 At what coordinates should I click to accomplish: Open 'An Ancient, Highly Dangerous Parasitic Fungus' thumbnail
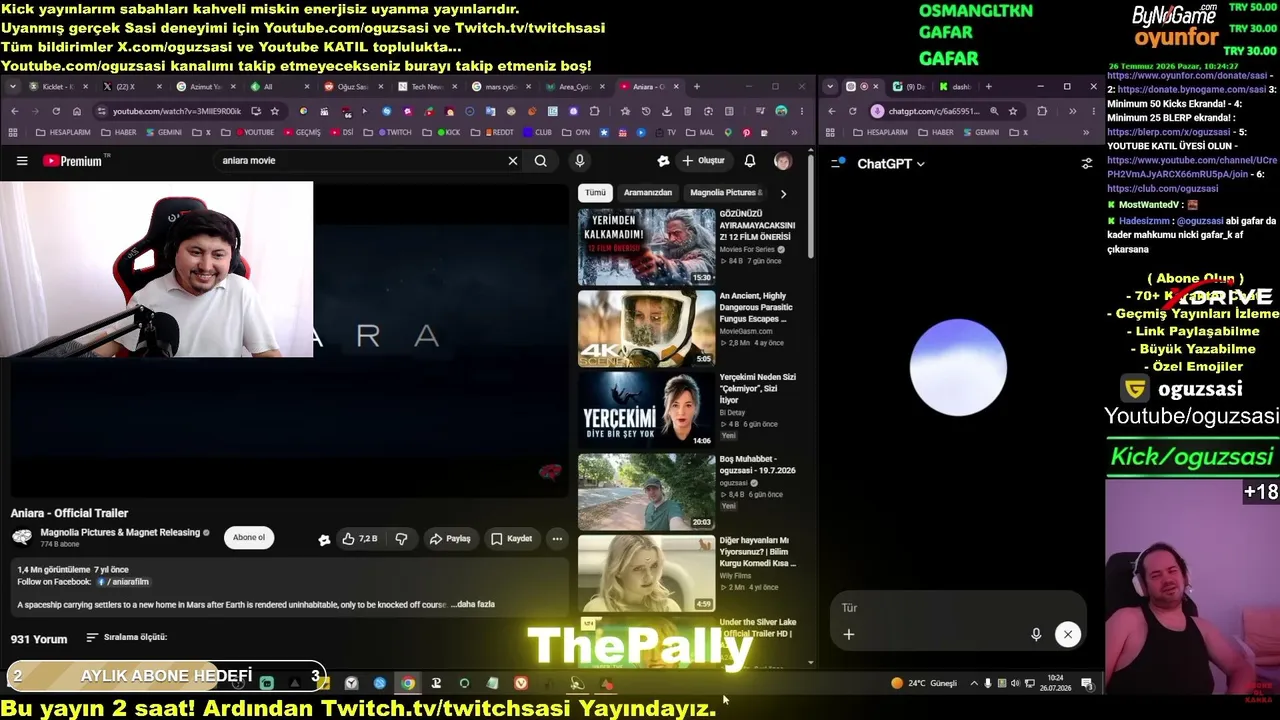(x=647, y=328)
